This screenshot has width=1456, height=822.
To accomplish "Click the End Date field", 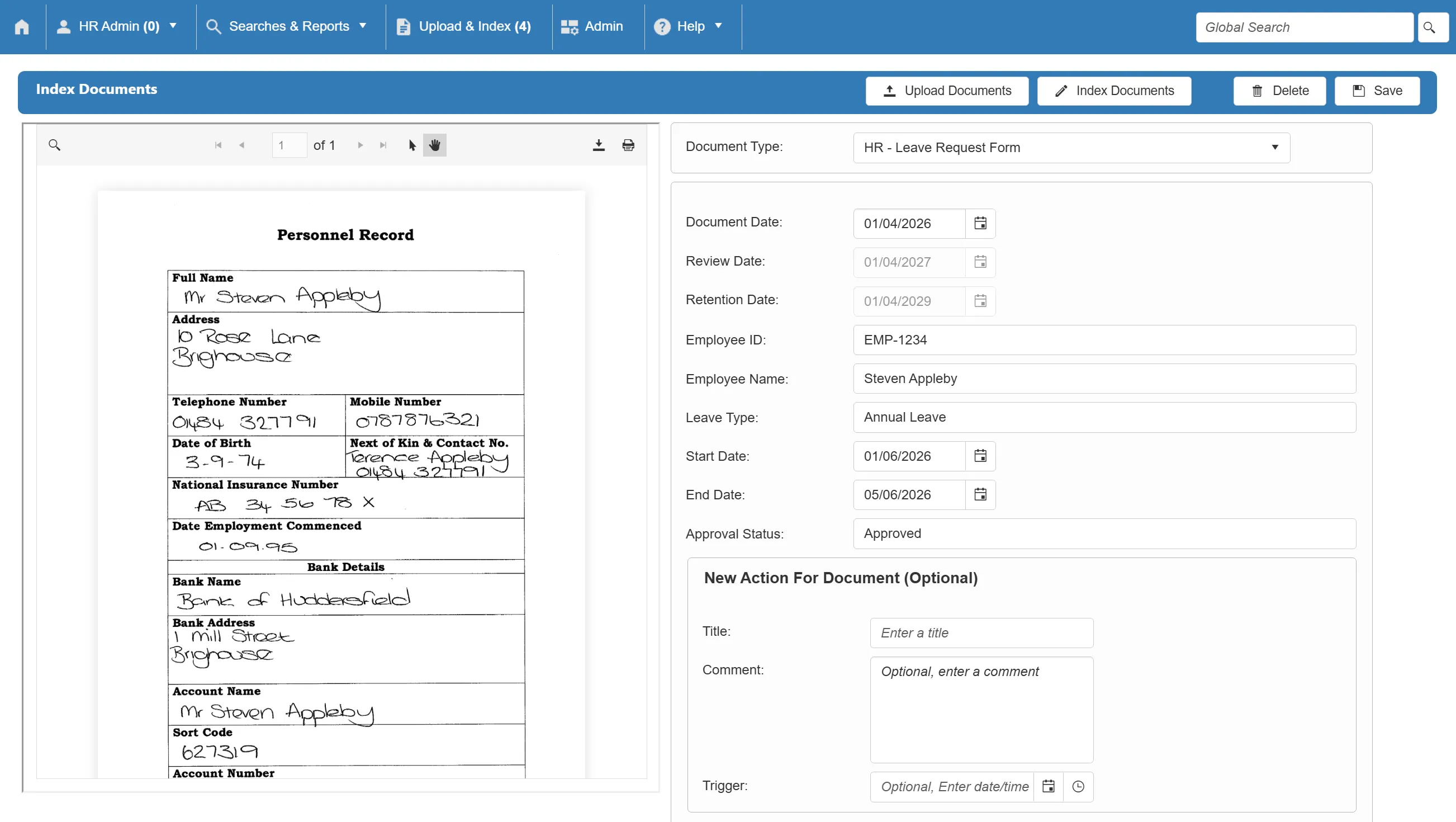I will (x=909, y=495).
